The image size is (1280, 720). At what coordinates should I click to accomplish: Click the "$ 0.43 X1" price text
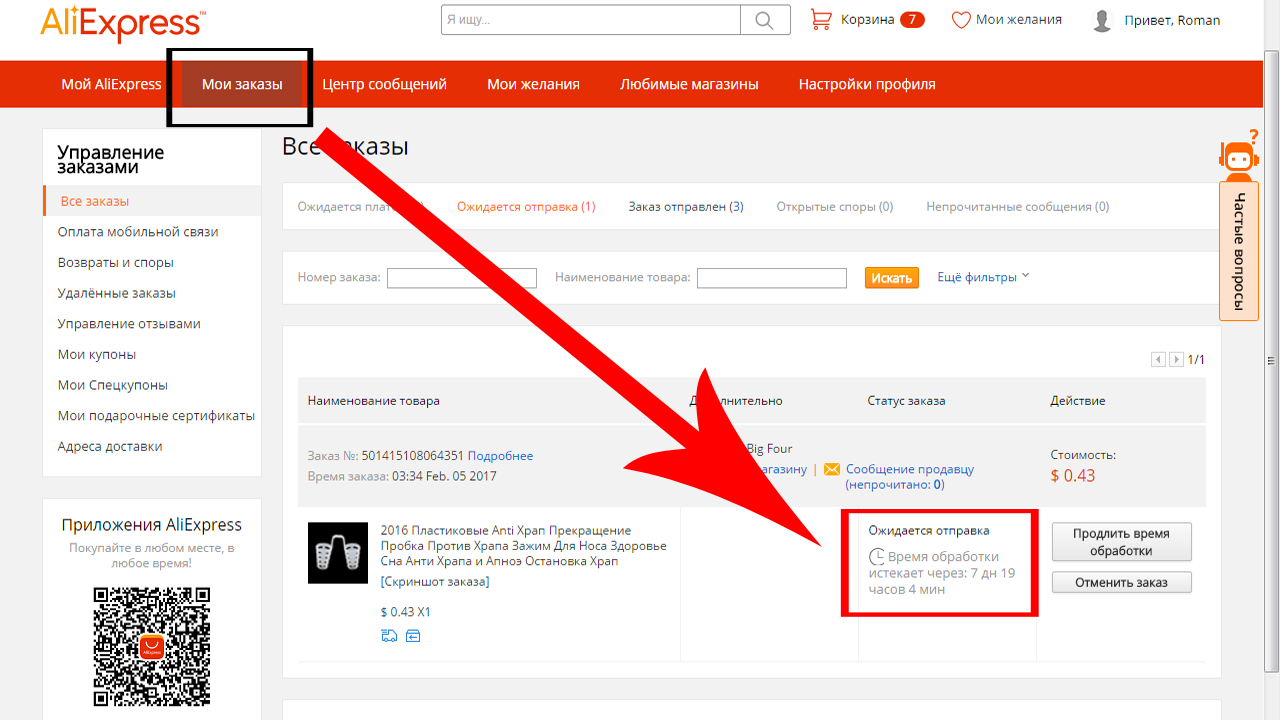(x=406, y=612)
